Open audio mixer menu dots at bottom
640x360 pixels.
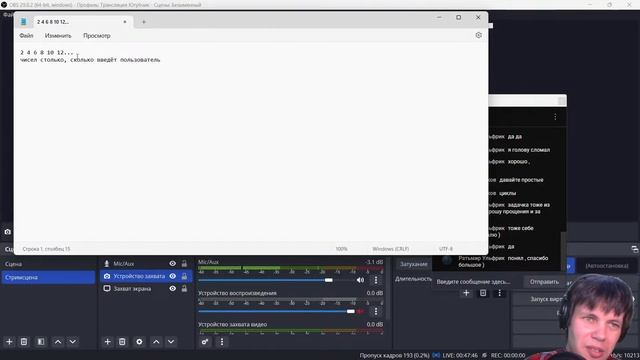tap(222, 342)
